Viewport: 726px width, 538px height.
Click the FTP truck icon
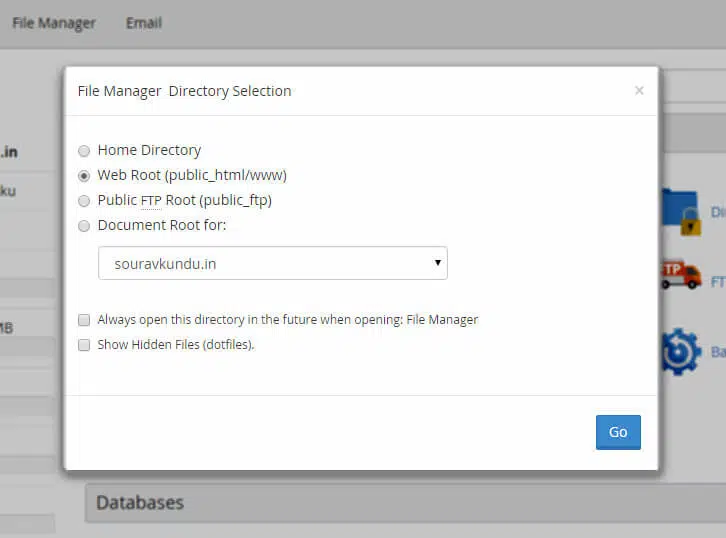(681, 273)
